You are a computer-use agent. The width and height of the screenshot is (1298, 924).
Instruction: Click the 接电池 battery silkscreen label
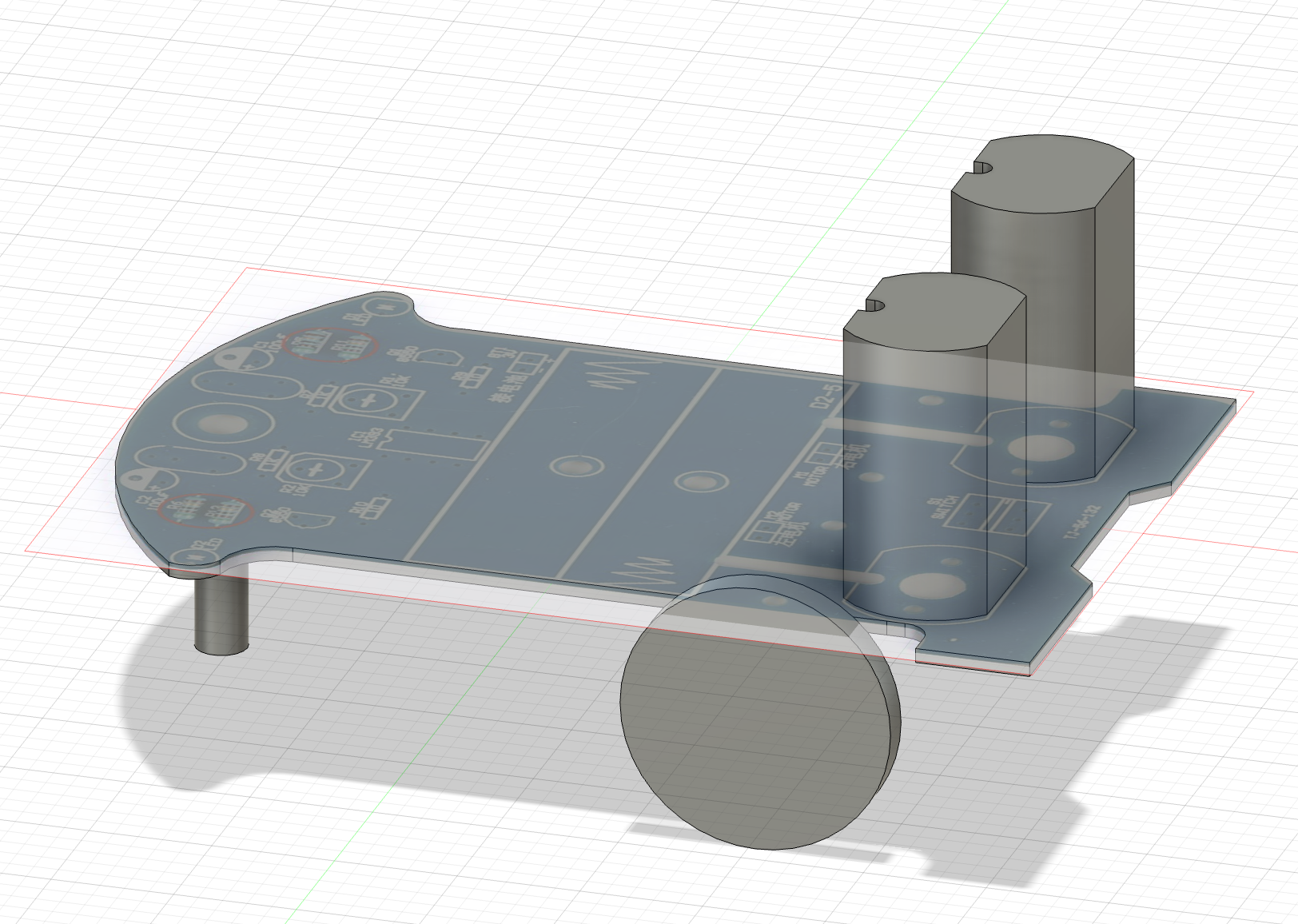tap(508, 389)
